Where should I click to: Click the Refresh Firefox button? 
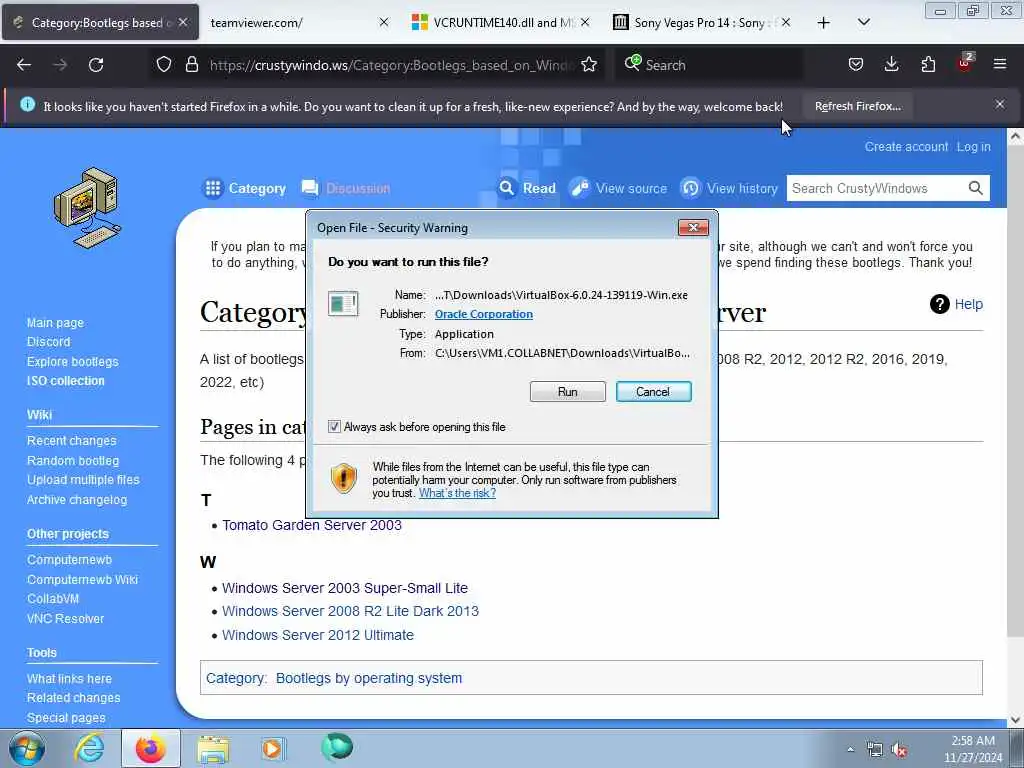857,106
